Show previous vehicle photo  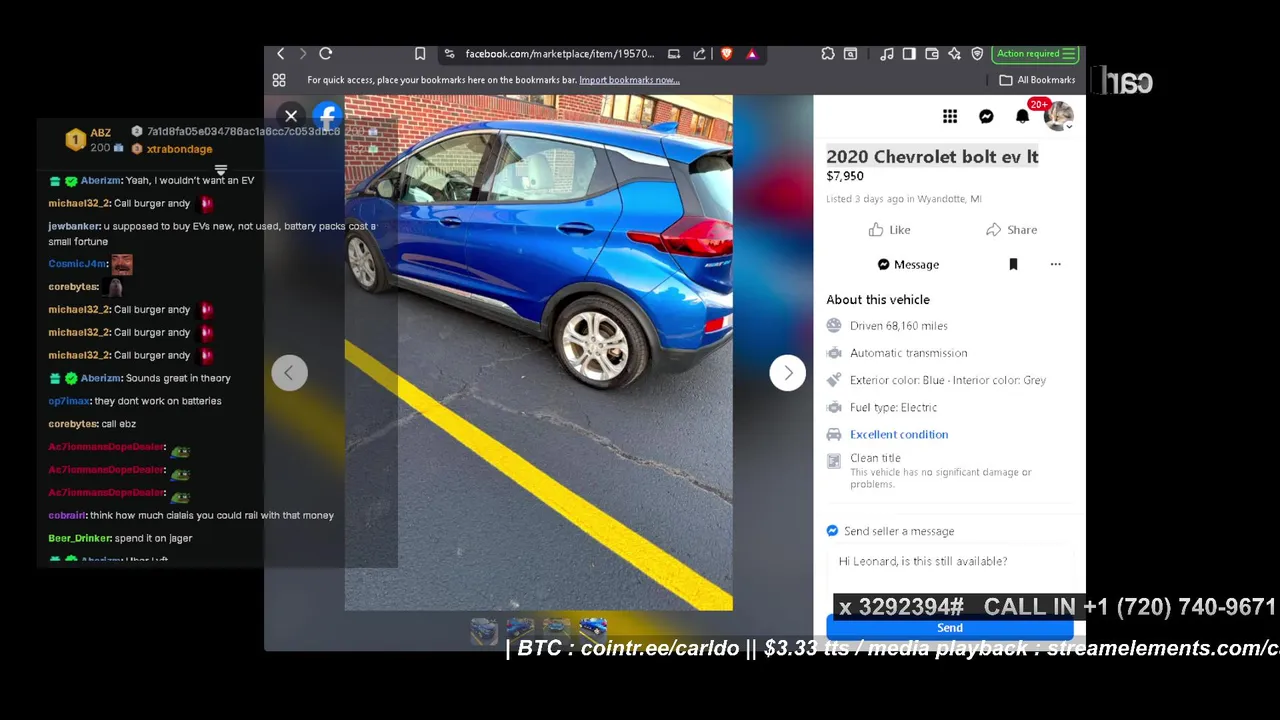290,373
